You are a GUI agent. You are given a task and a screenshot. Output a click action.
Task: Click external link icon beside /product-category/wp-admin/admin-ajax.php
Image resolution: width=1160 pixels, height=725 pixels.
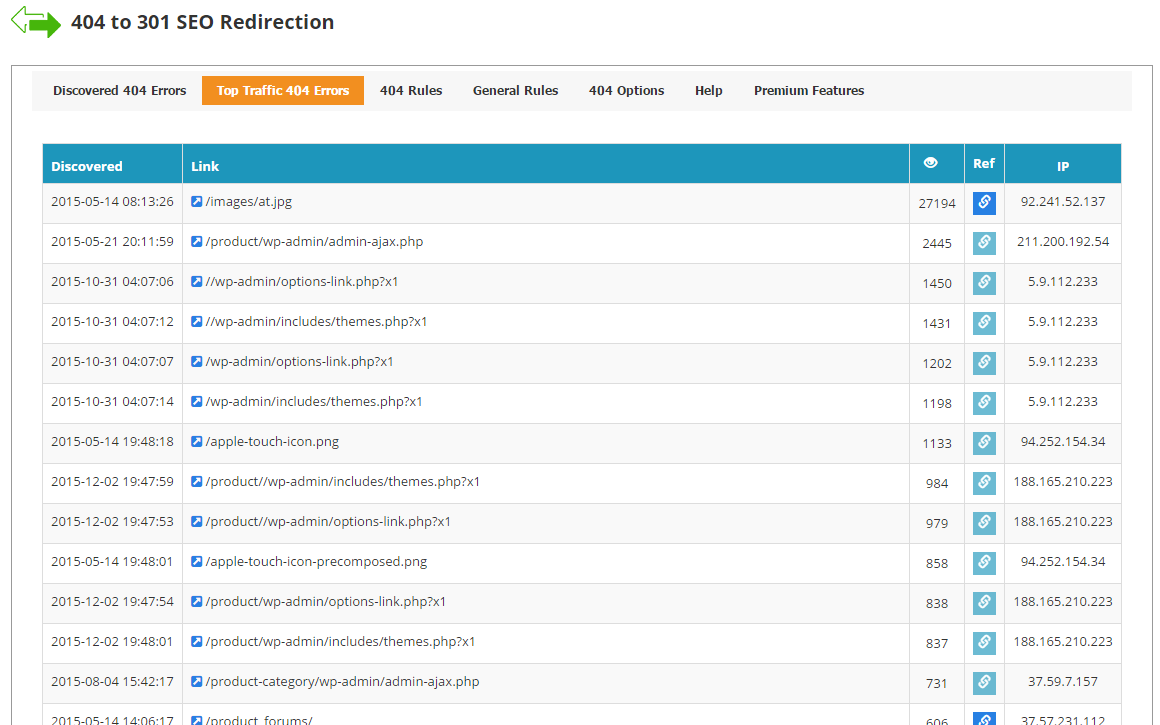point(197,681)
